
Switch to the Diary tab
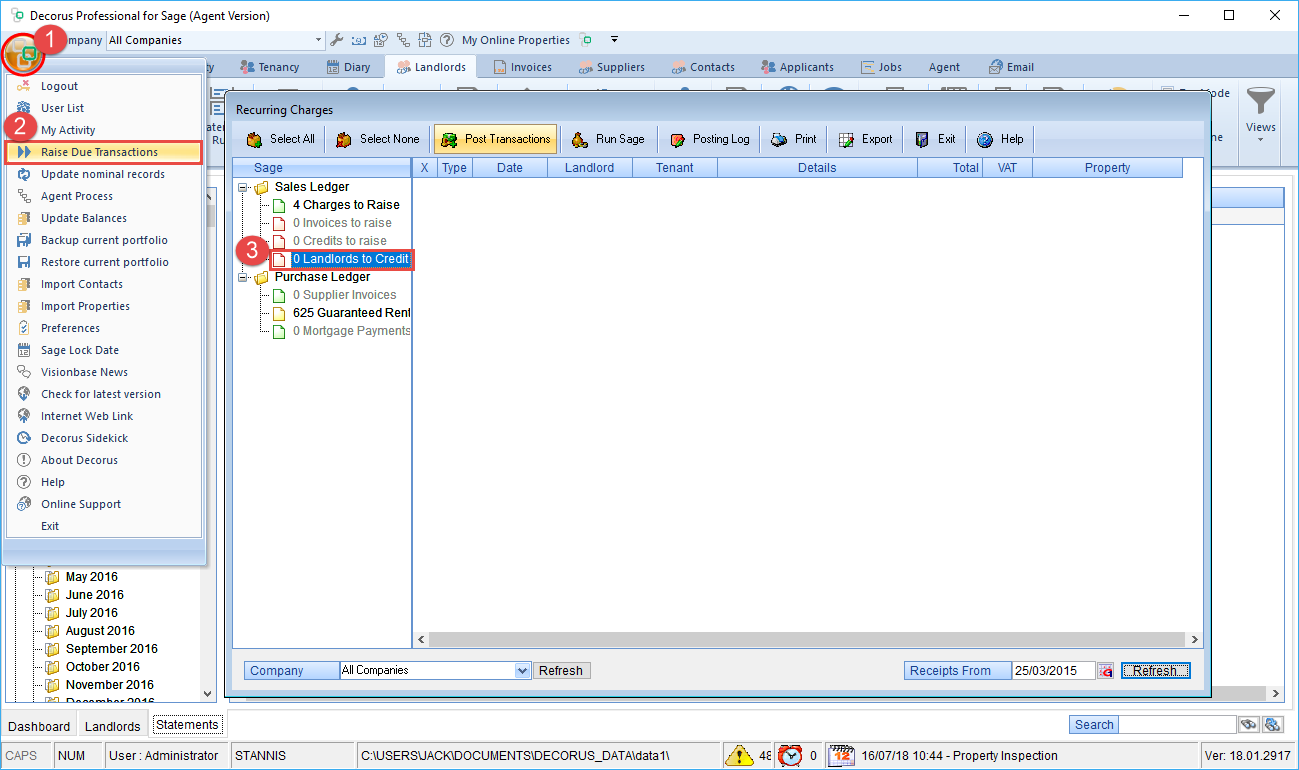(x=348, y=67)
